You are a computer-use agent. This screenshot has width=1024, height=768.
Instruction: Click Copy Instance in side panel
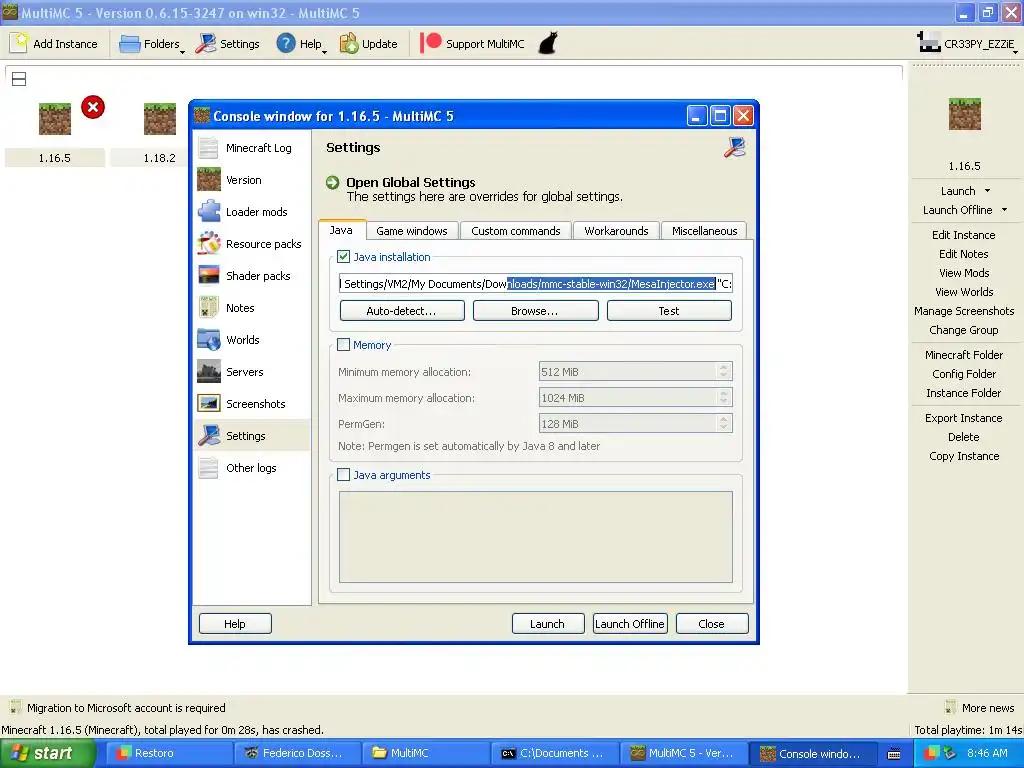coord(964,456)
